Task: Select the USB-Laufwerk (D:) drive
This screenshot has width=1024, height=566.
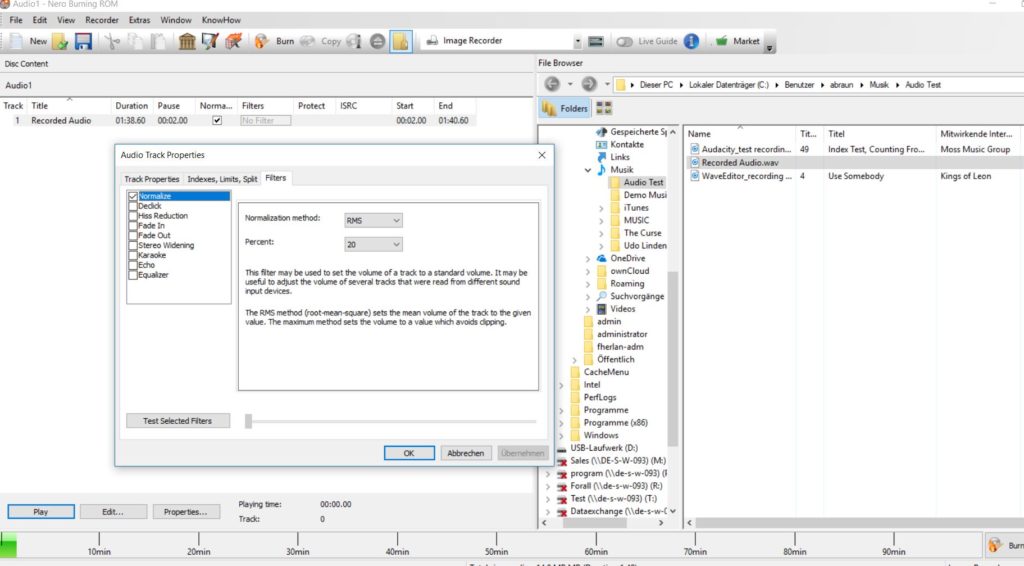Action: coord(603,448)
